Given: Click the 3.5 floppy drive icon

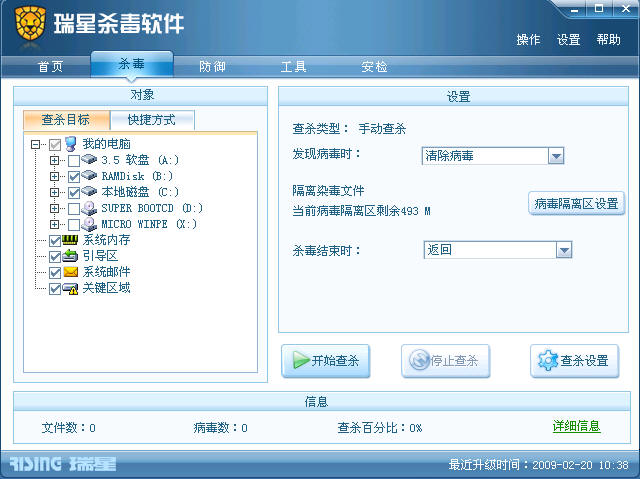Looking at the screenshot, I should point(89,159).
